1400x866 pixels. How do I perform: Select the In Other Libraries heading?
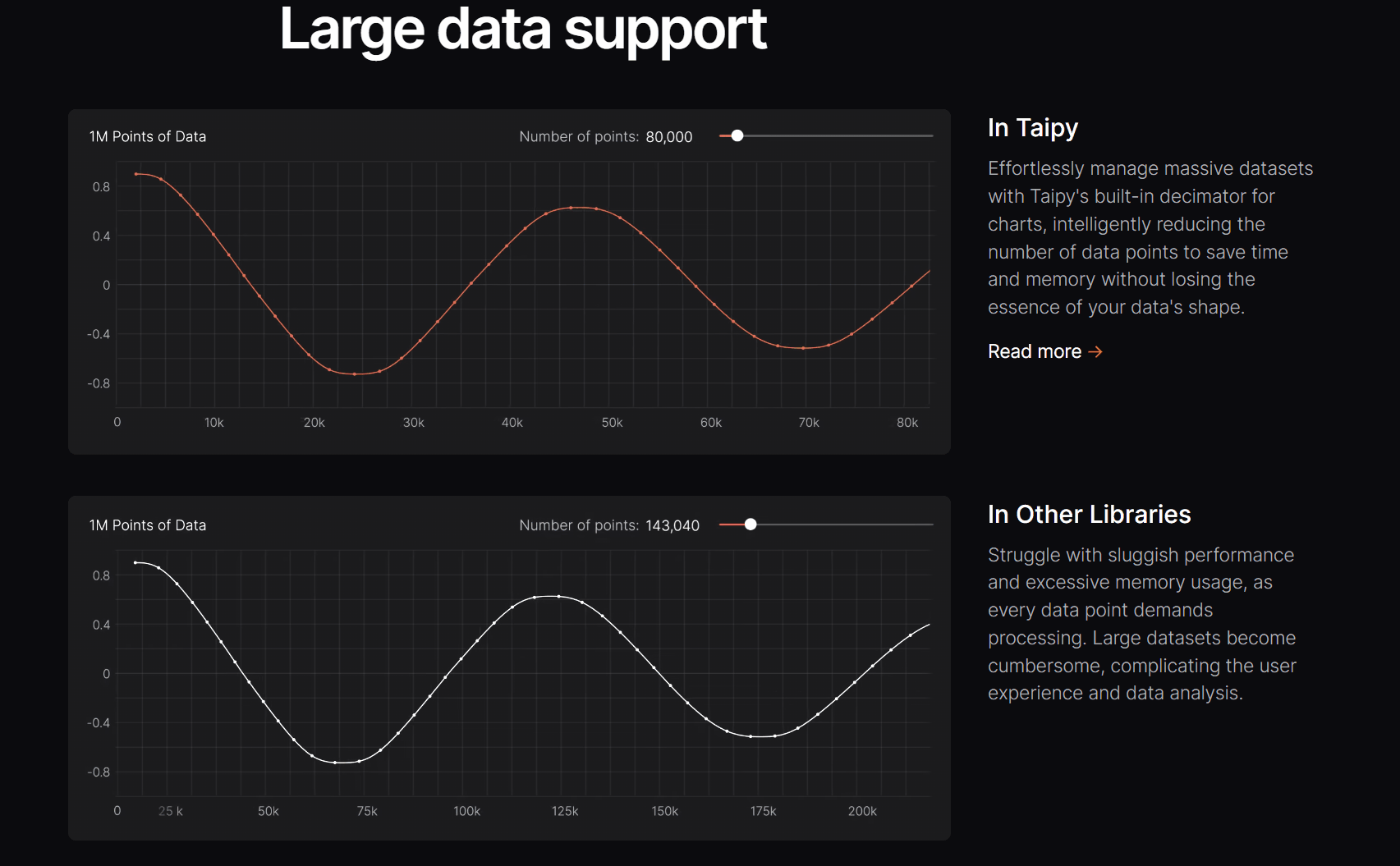[x=1089, y=515]
